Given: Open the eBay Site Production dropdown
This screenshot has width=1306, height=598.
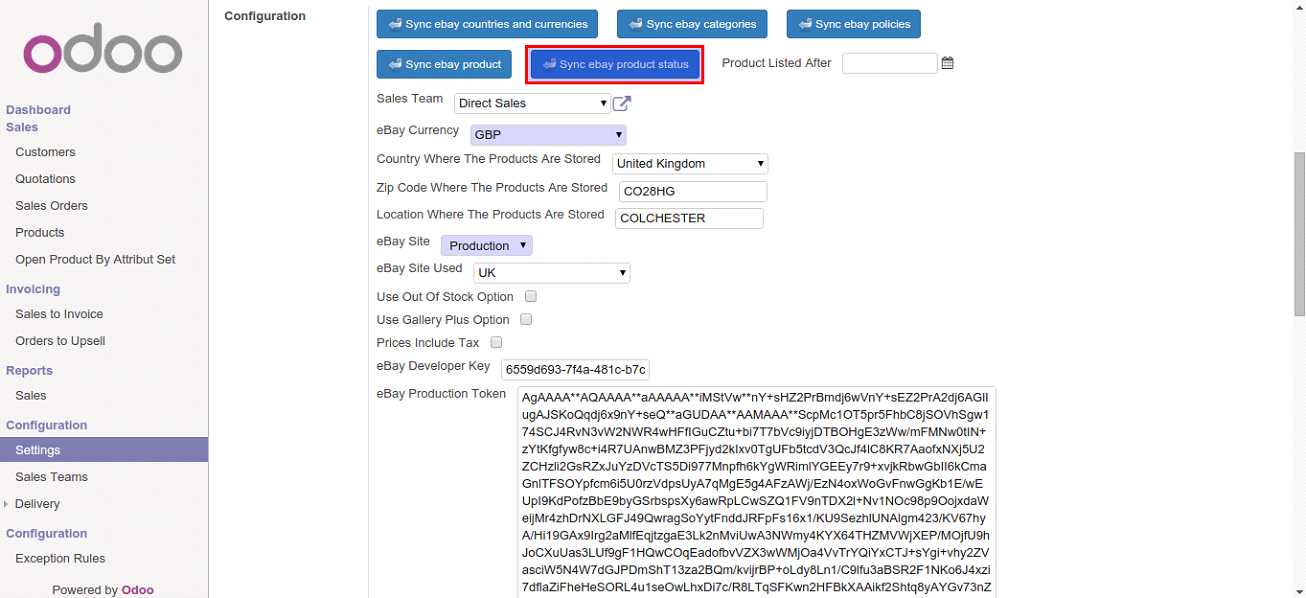Looking at the screenshot, I should tap(487, 245).
